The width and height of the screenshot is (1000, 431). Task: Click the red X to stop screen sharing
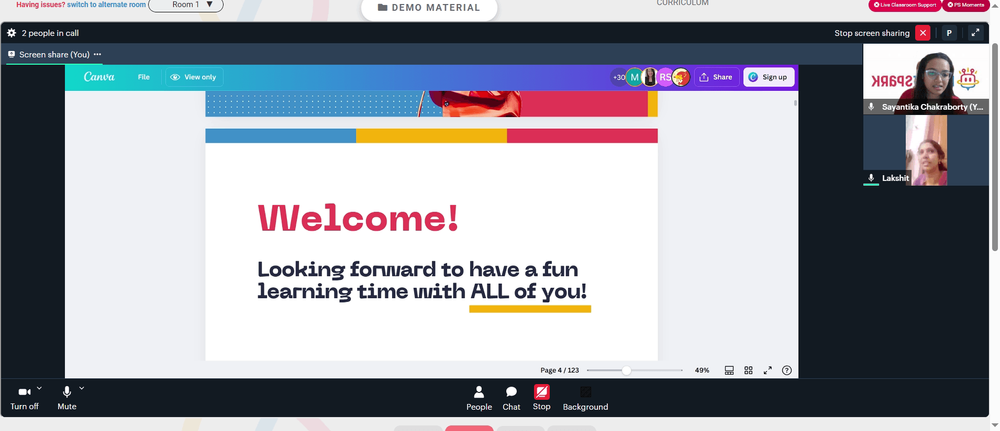[x=922, y=33]
